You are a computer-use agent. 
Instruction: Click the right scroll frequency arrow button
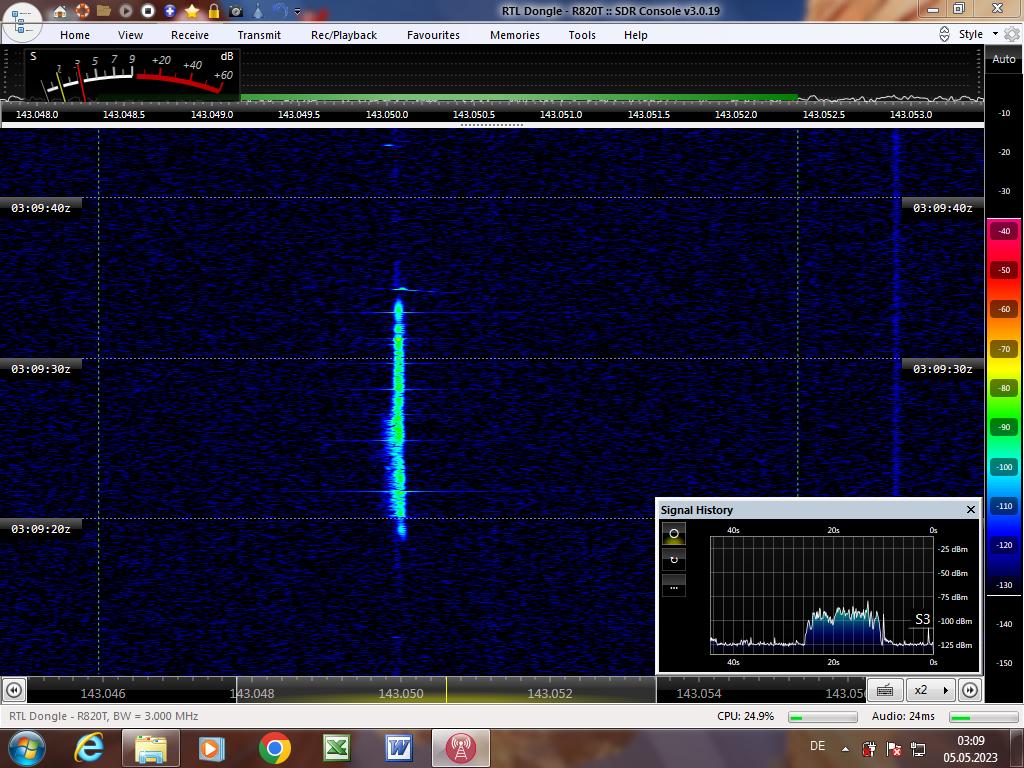(x=970, y=690)
